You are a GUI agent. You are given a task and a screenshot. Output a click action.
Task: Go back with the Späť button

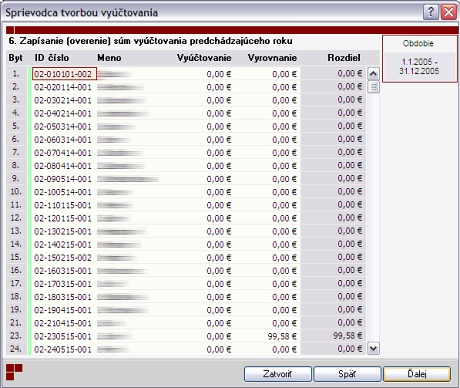point(347,374)
